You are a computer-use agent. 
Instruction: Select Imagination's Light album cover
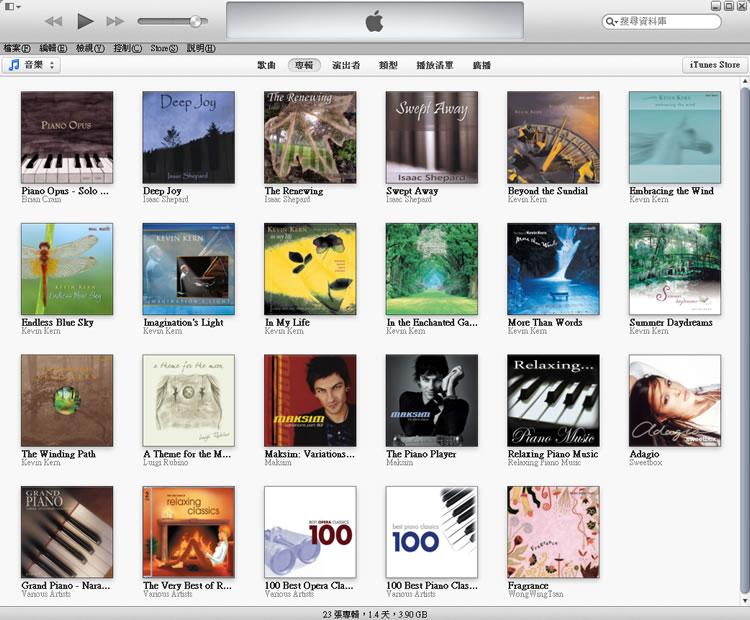click(x=189, y=269)
